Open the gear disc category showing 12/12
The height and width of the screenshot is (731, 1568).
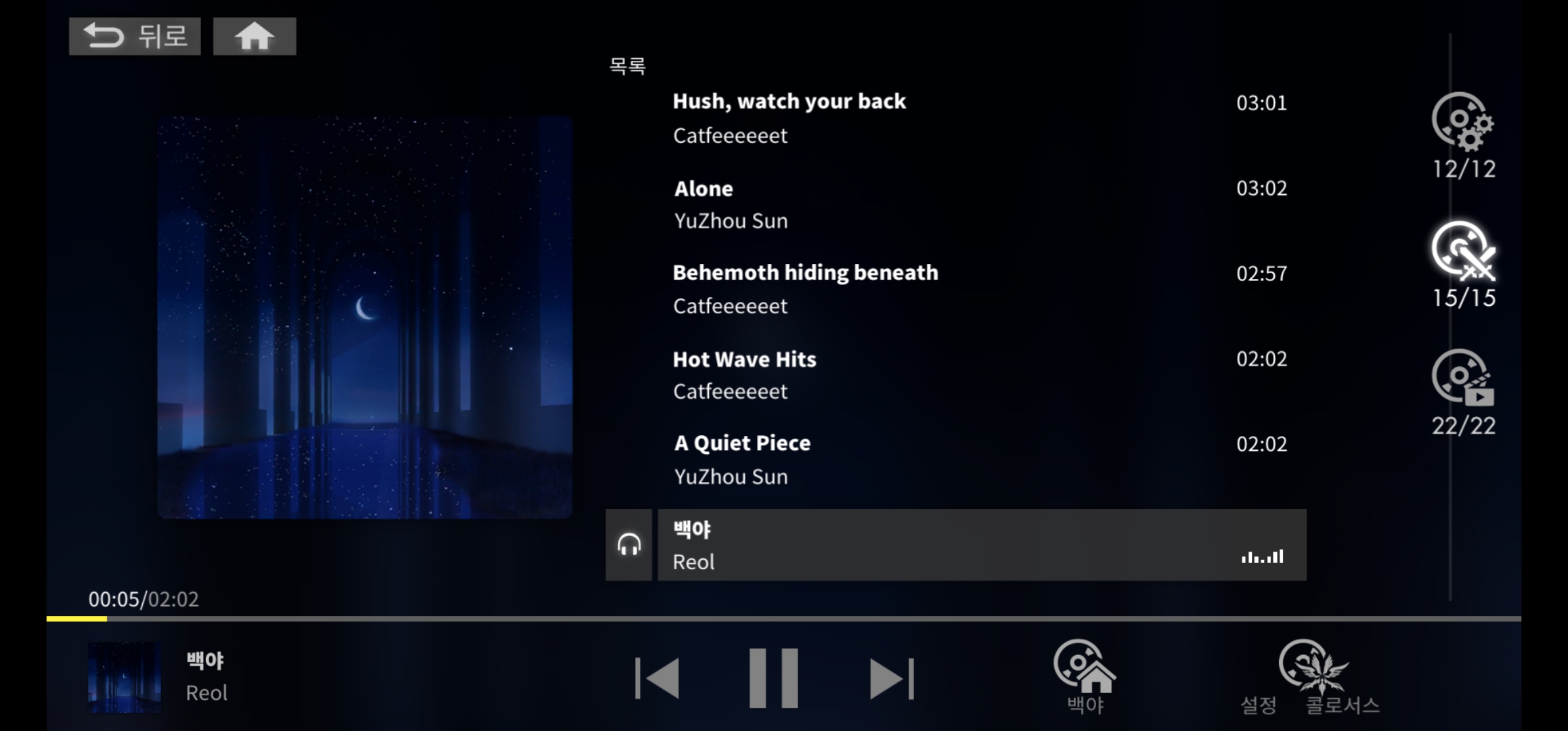point(1463,135)
